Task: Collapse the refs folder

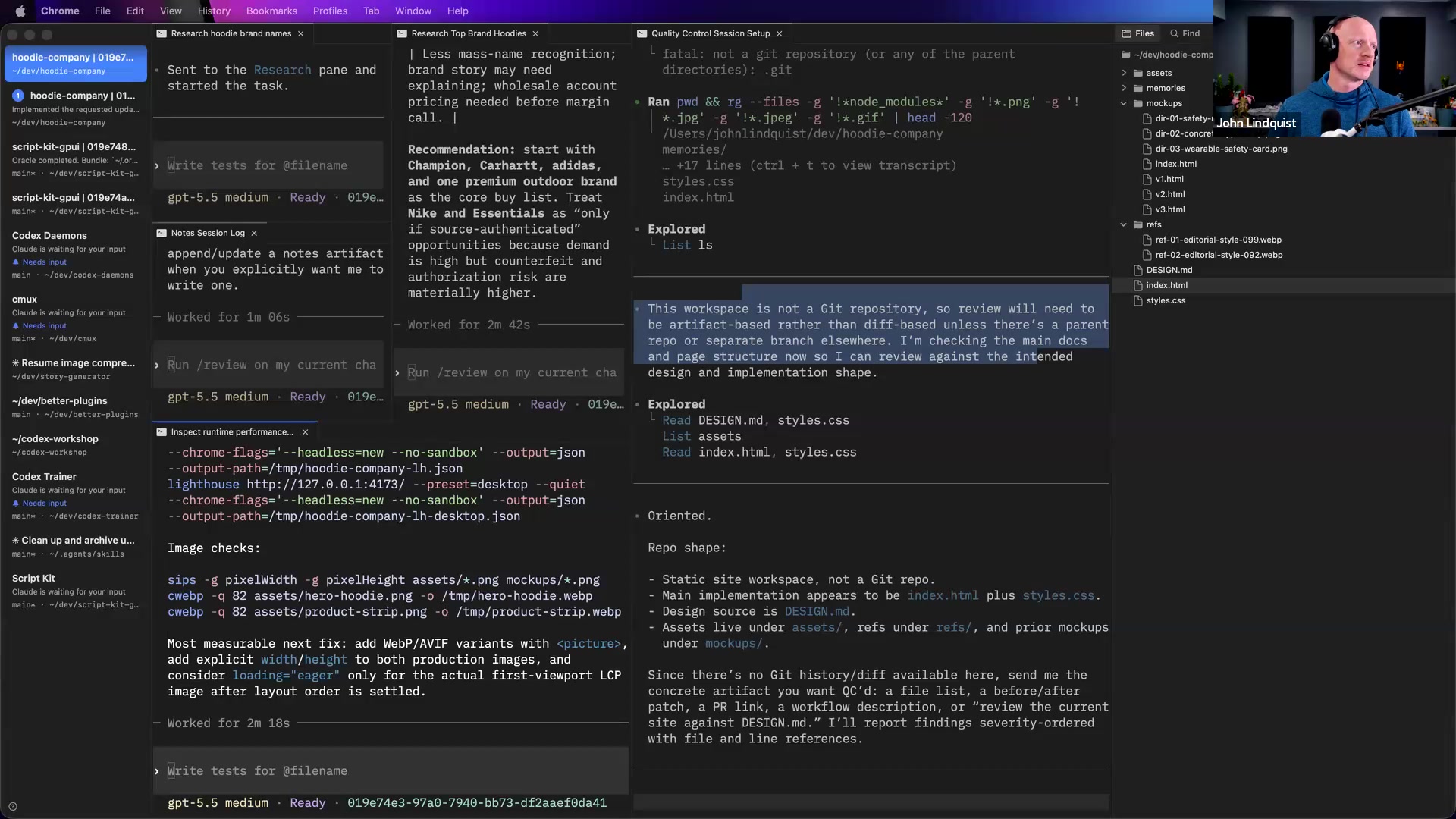Action: pos(1124,224)
